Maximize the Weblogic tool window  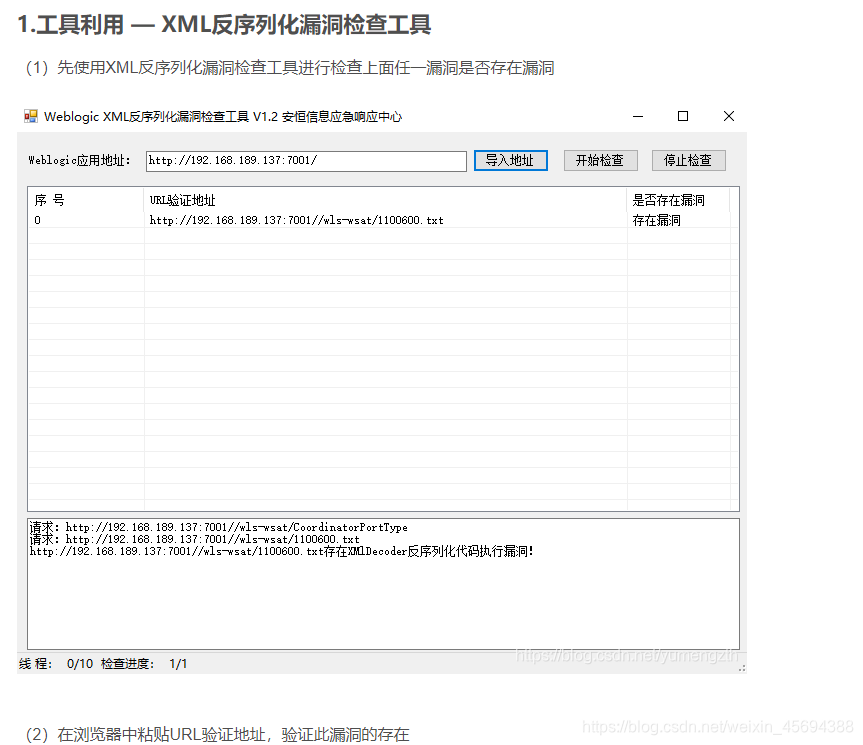click(683, 116)
